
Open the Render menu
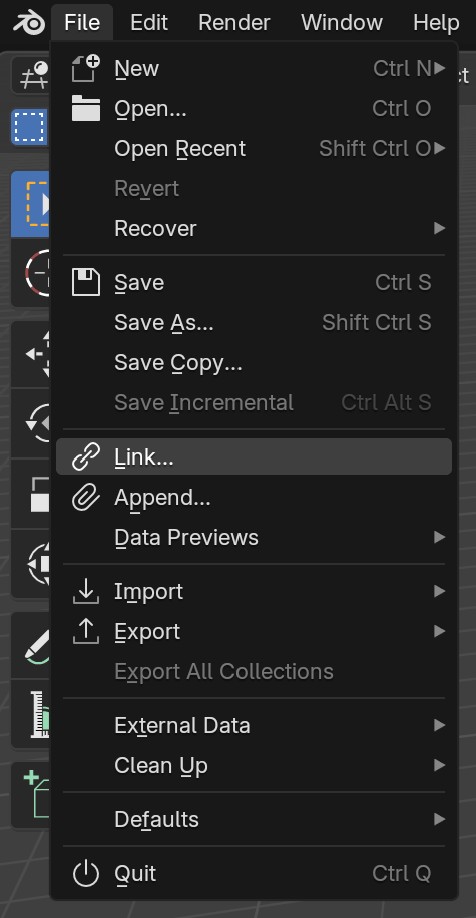[234, 23]
